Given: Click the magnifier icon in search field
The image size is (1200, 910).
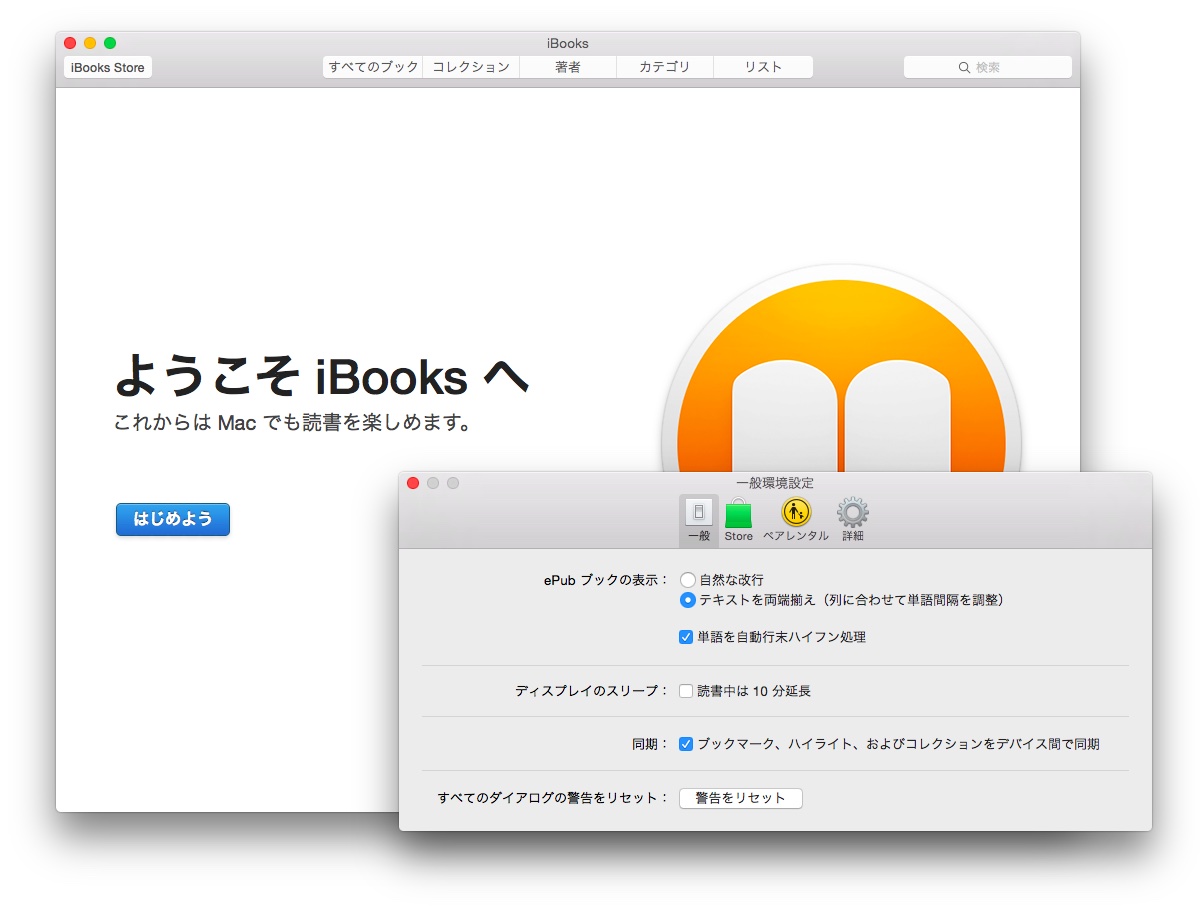Looking at the screenshot, I should [964, 68].
